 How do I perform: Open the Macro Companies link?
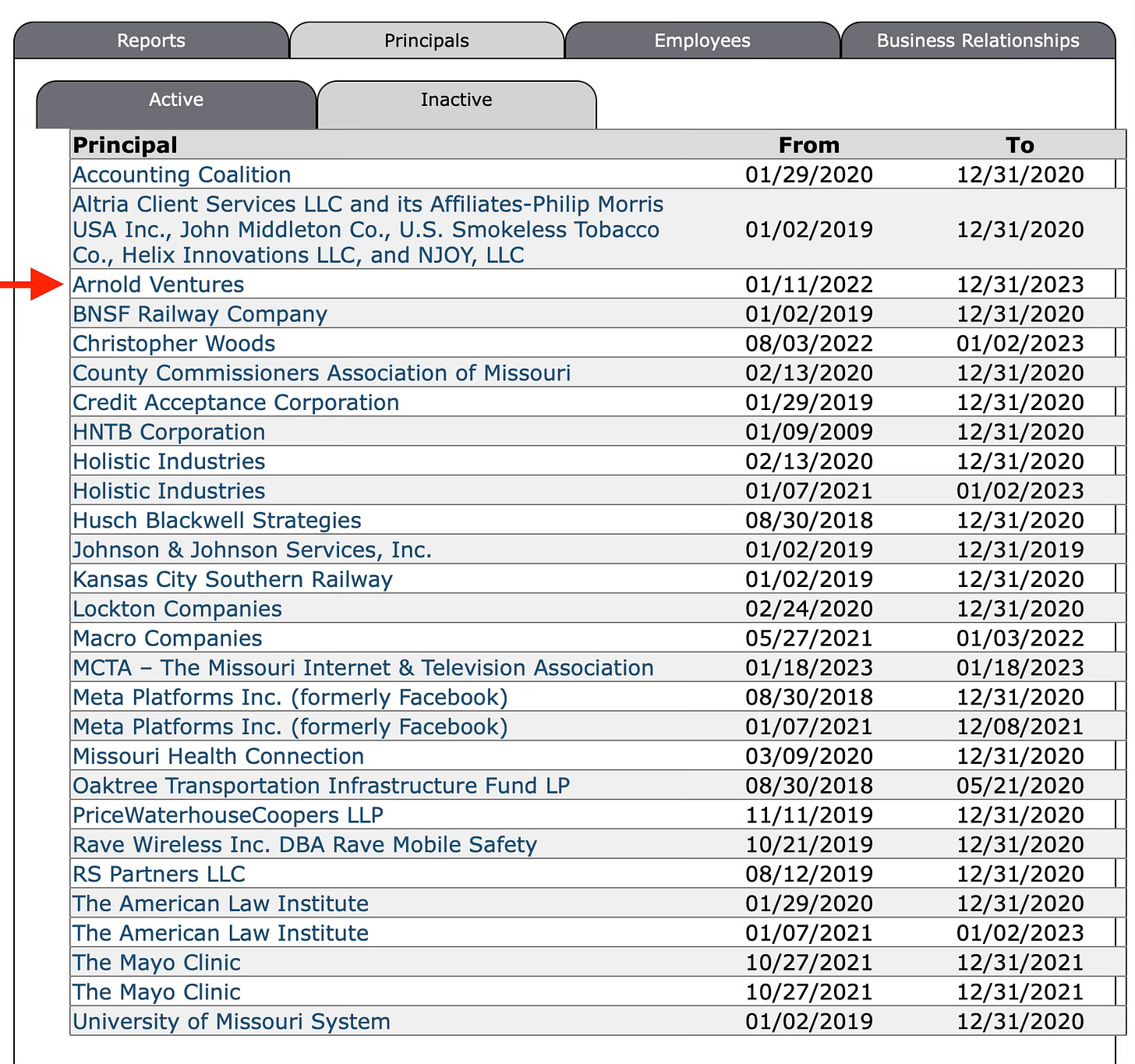tap(167, 638)
